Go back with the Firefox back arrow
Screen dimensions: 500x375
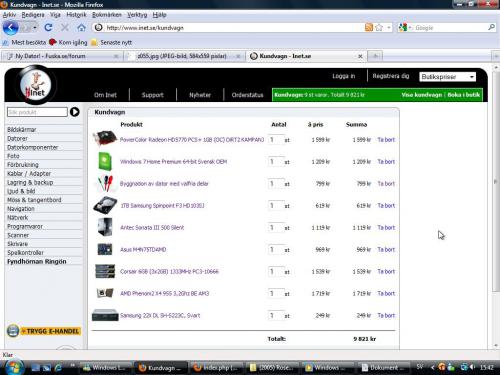pos(10,28)
